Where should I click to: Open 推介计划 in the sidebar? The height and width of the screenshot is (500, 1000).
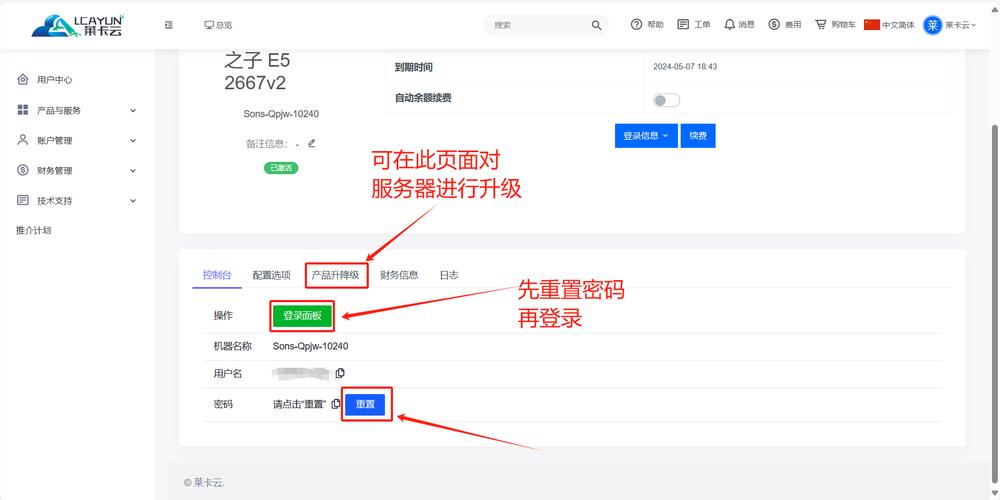(x=33, y=230)
